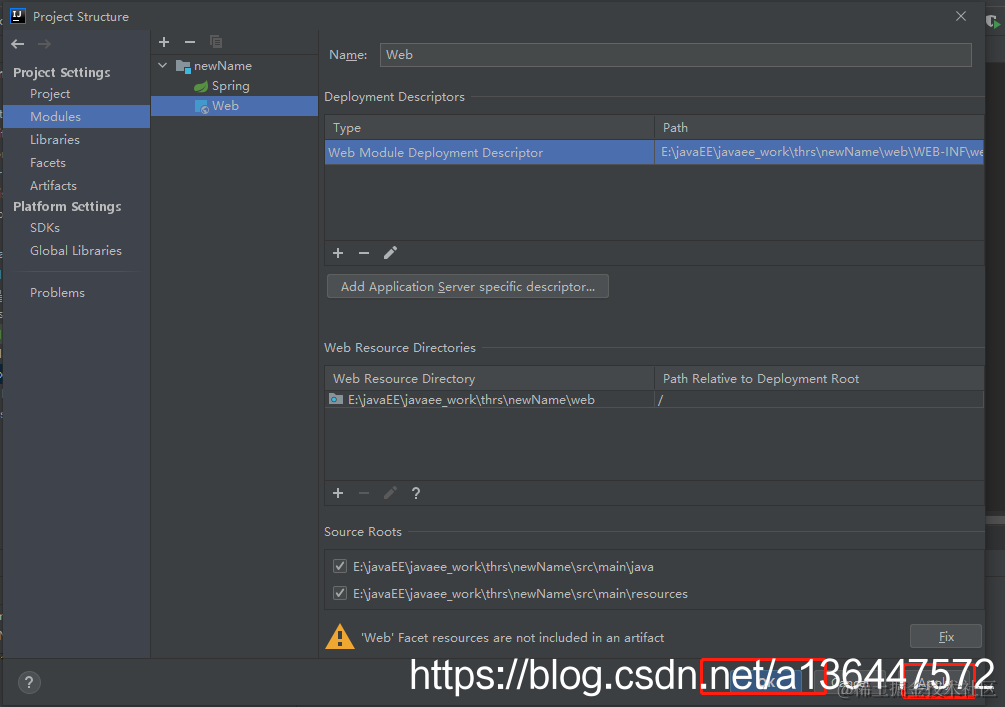Viewport: 1005px width, 707px height.
Task: Copy the selected module facet
Action: coord(216,42)
